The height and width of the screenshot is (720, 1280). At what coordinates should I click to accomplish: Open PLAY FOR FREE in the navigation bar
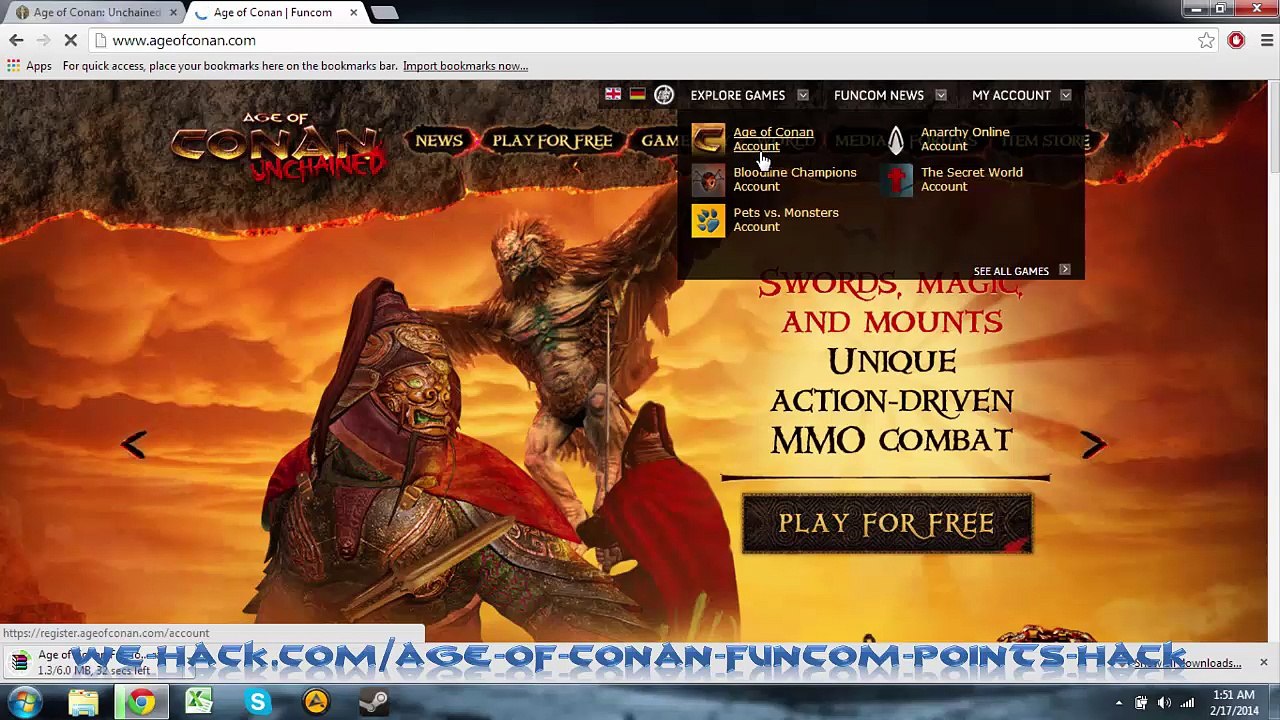552,141
